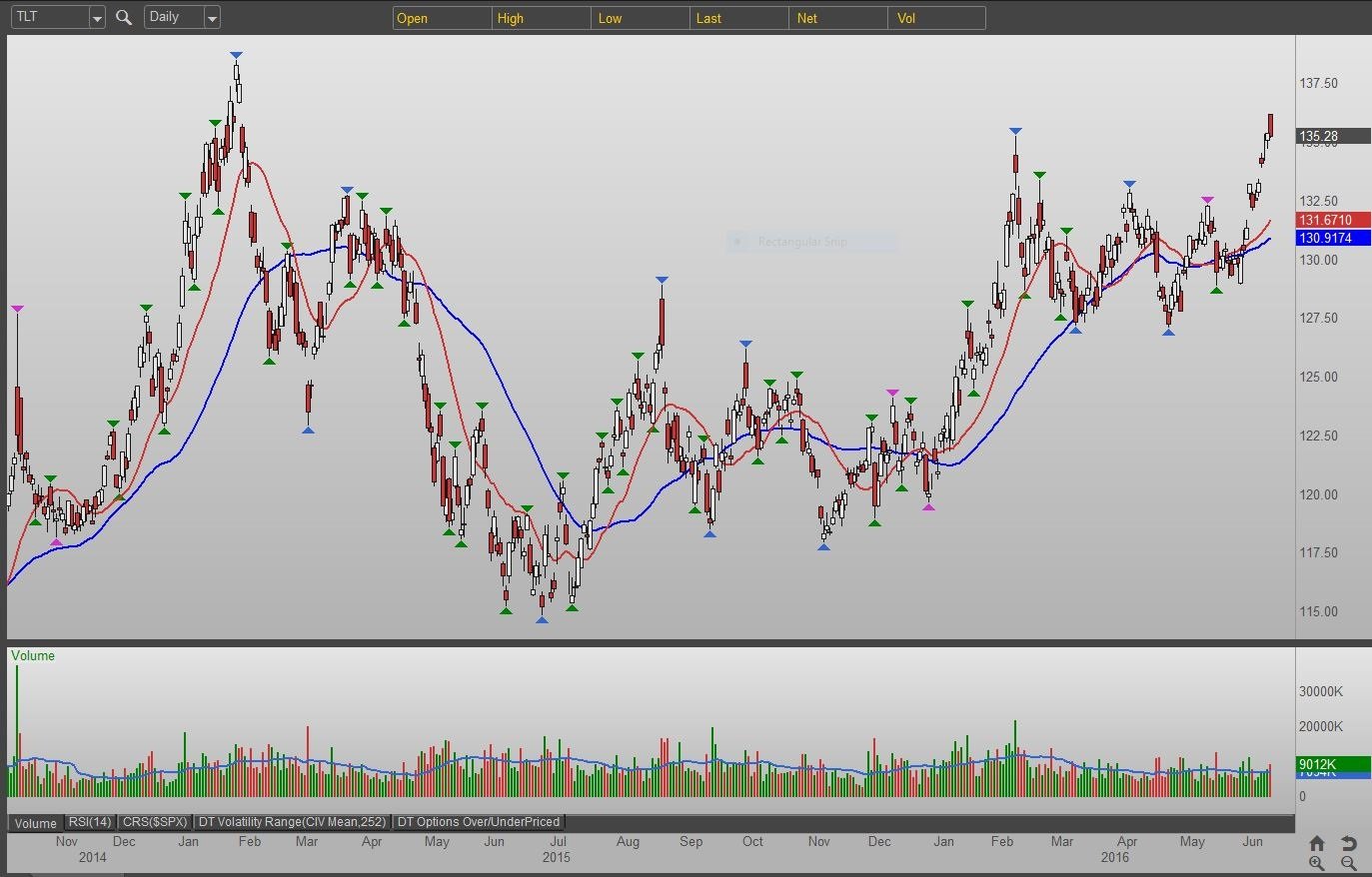The height and width of the screenshot is (877, 1372).
Task: Expand the Daily timeframe dropdown
Action: [x=211, y=18]
